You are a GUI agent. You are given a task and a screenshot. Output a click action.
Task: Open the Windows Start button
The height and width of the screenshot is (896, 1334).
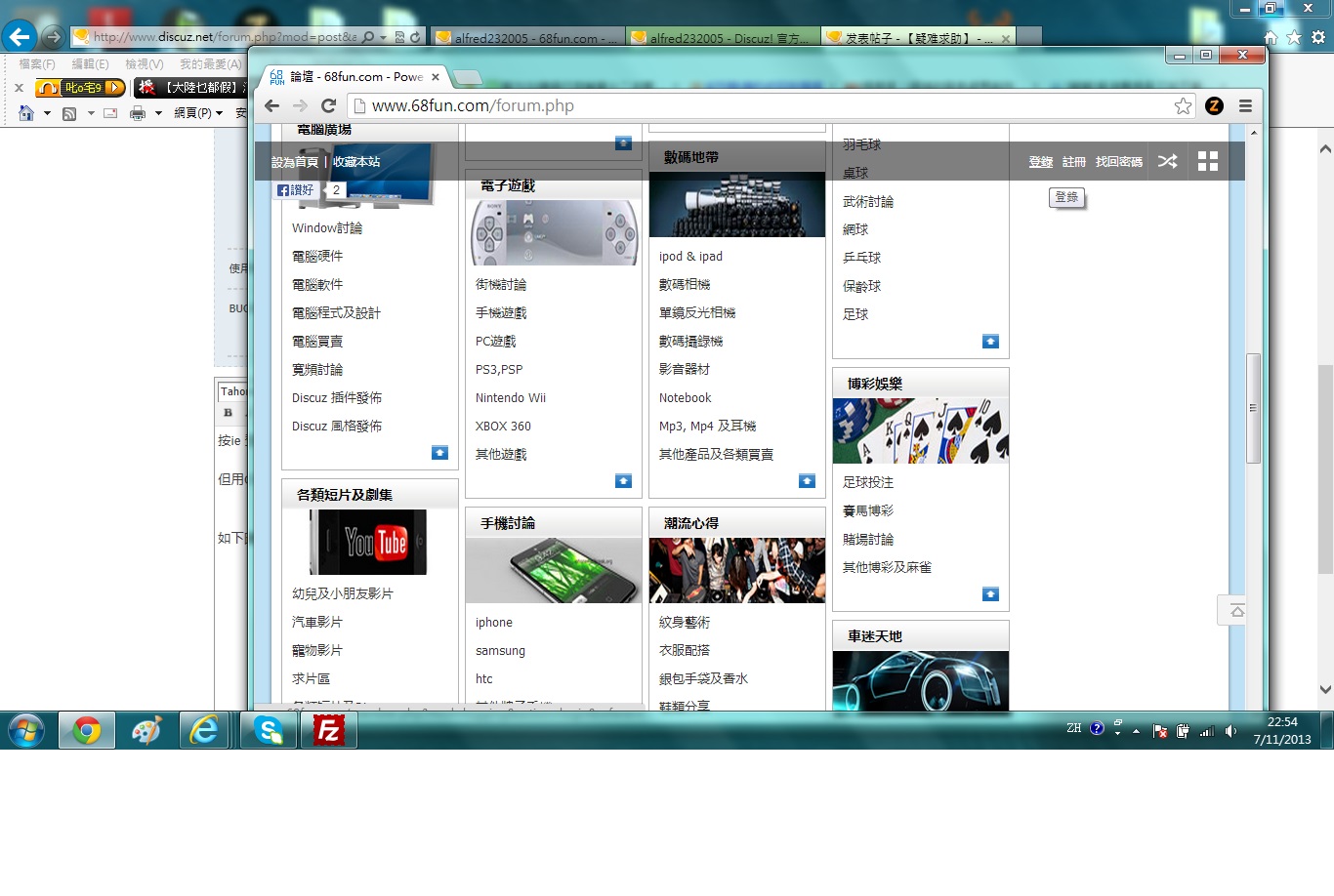point(26,730)
